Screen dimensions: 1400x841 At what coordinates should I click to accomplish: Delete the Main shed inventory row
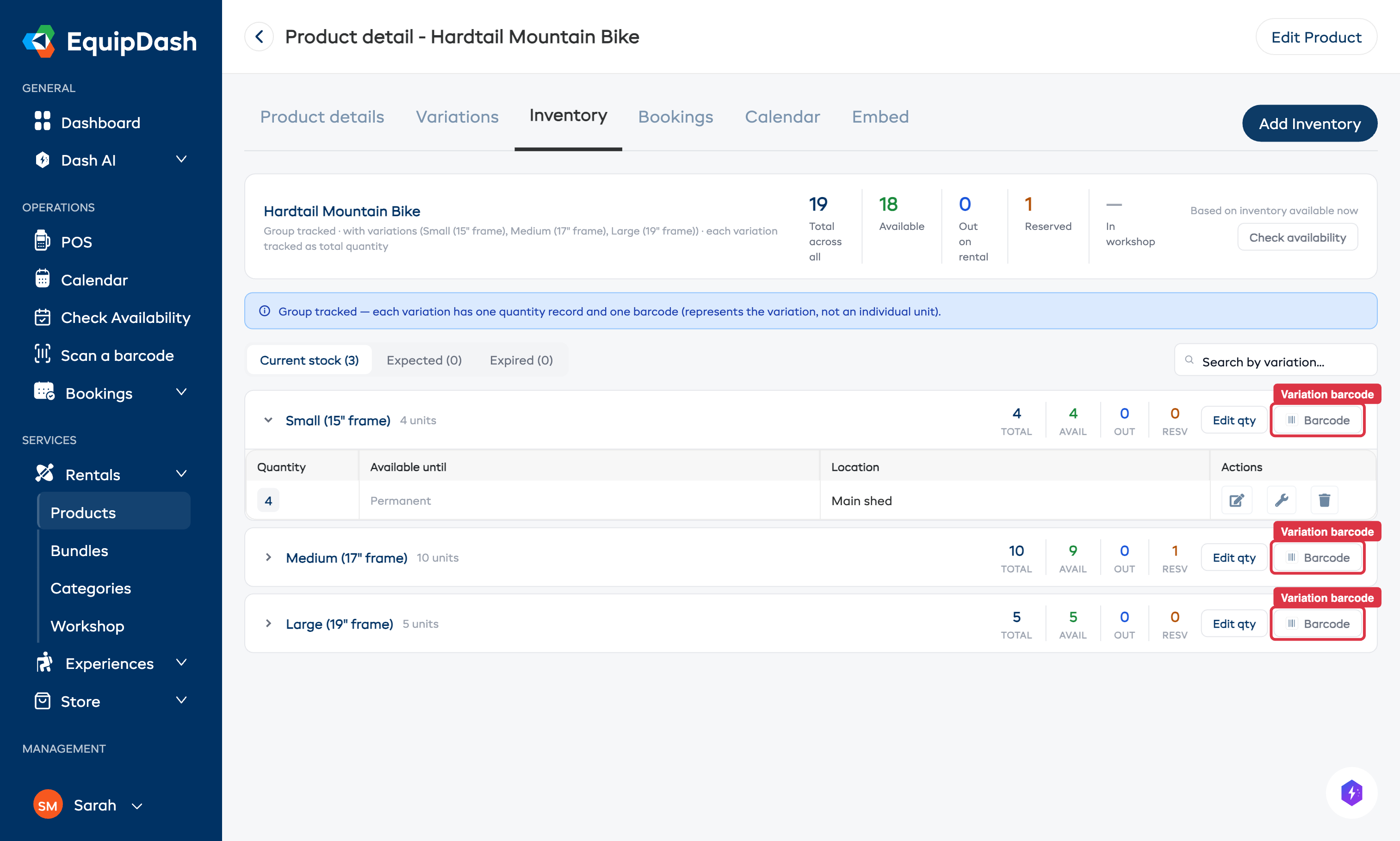[1325, 500]
